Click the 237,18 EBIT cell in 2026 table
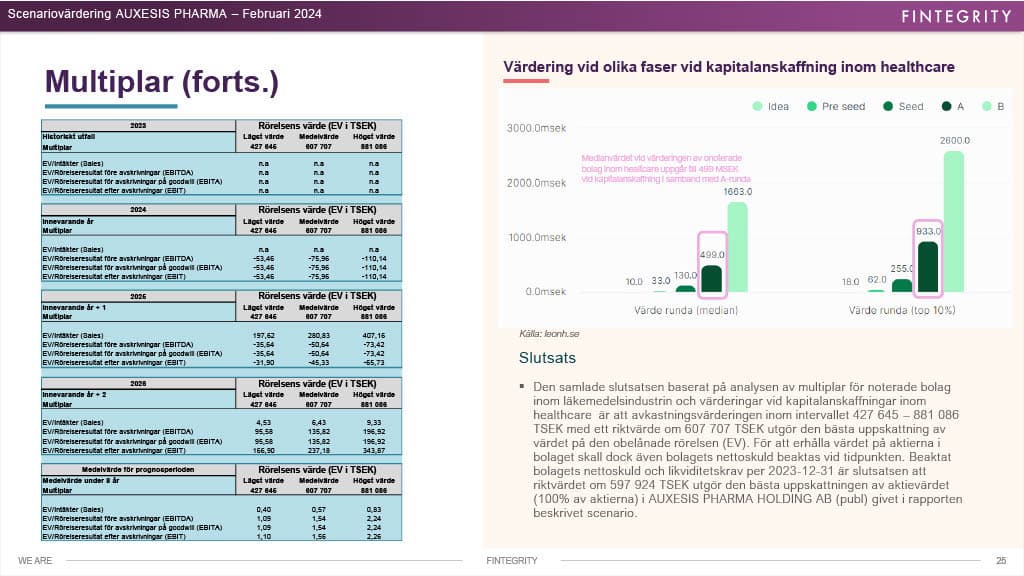Viewport: 1024px width, 576px height. tap(319, 451)
